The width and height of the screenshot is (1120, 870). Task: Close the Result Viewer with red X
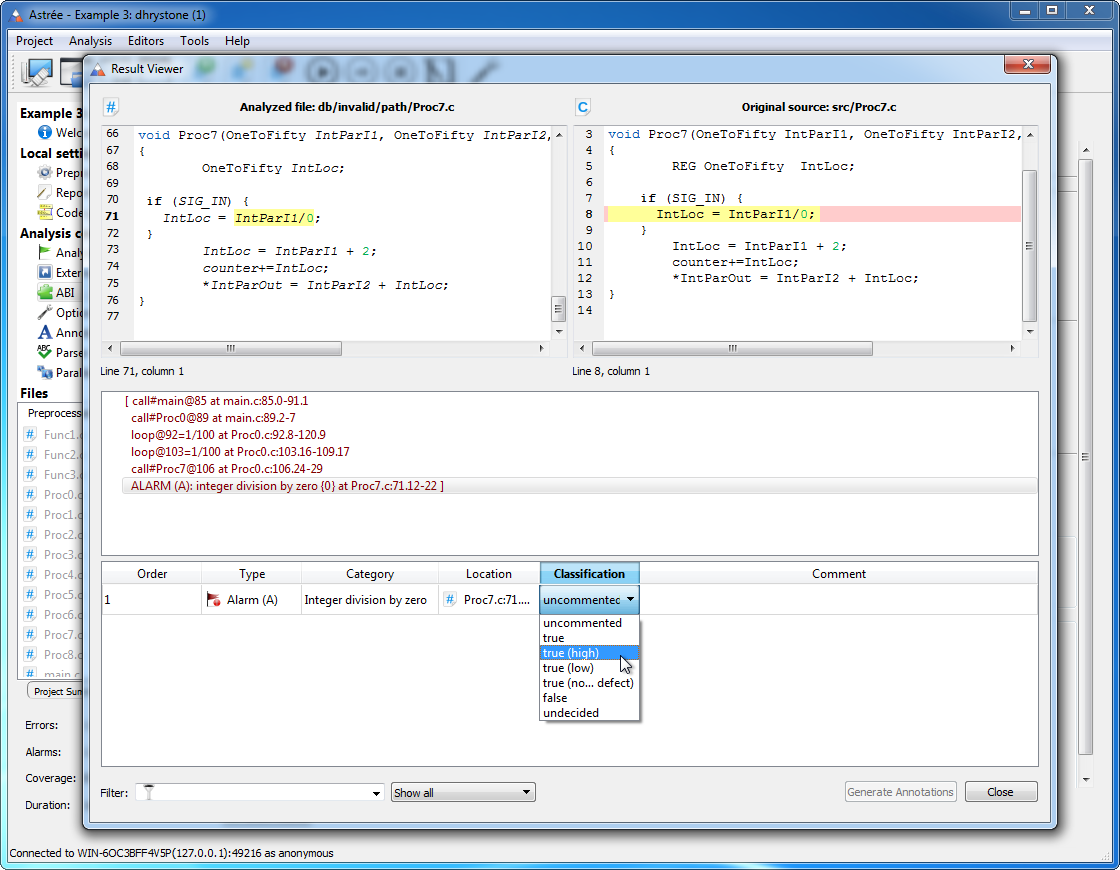(1027, 64)
